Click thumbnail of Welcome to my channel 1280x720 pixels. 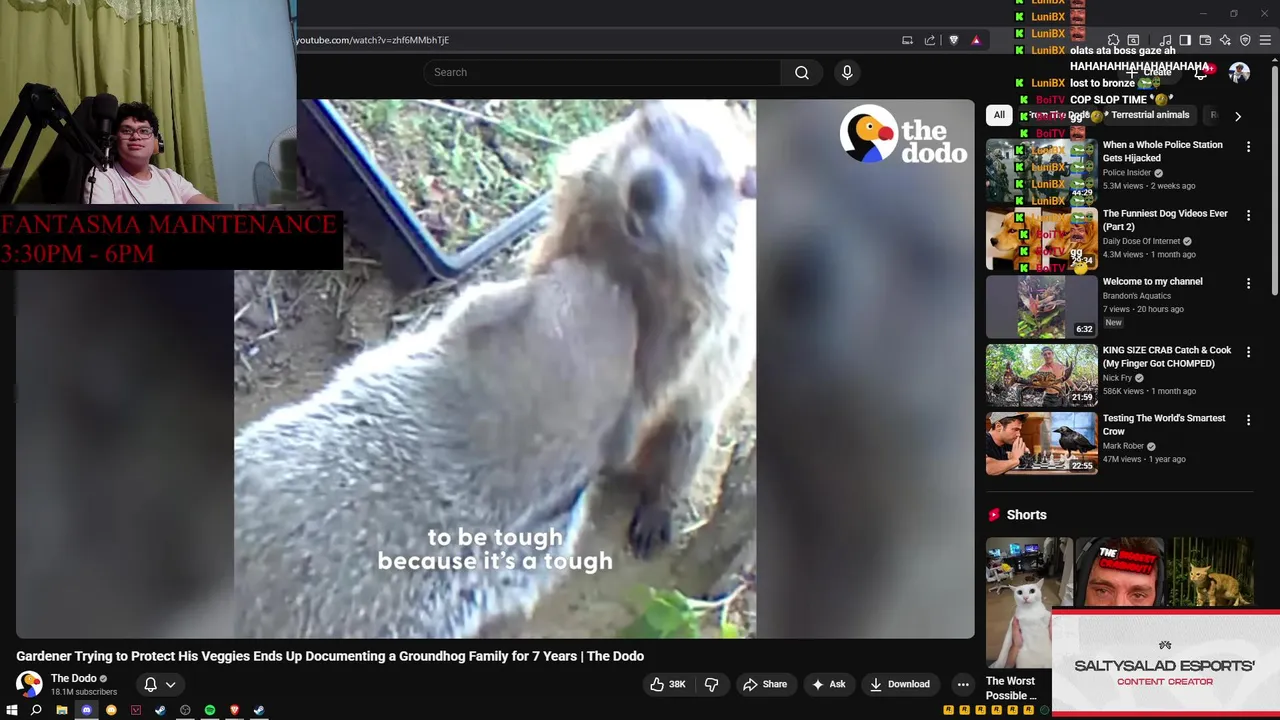click(1041, 307)
